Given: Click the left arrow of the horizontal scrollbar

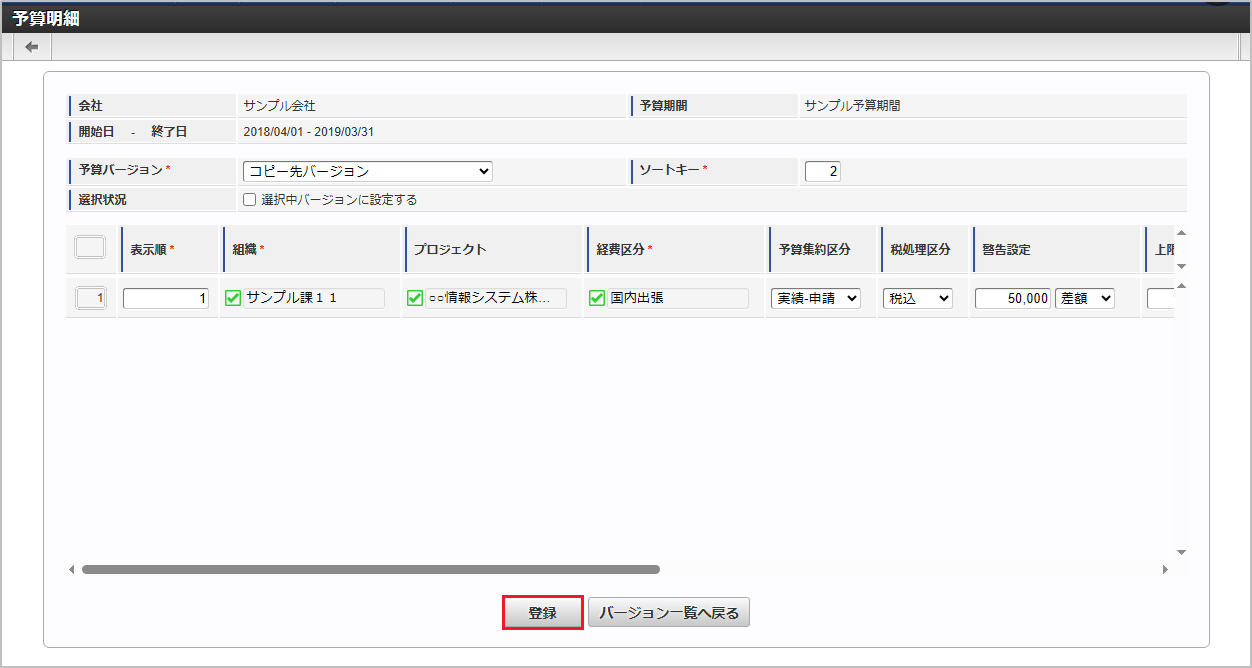Looking at the screenshot, I should [70, 569].
